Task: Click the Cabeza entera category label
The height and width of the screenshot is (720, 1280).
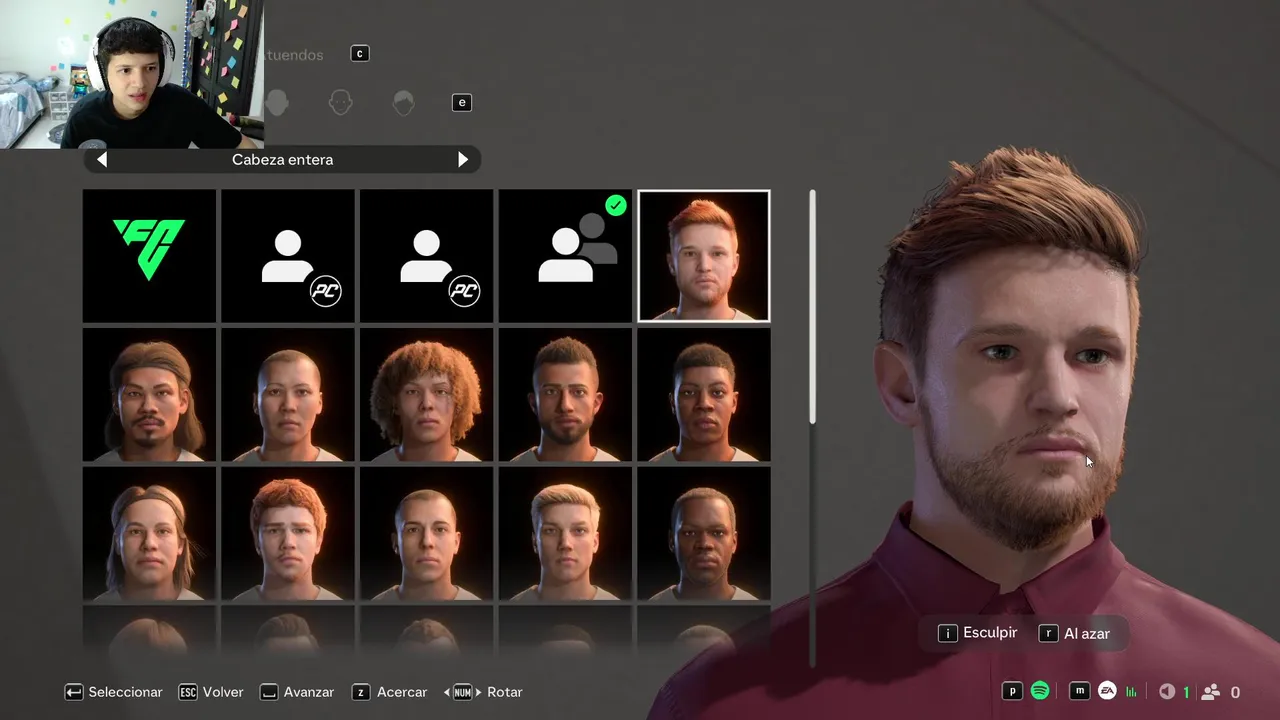Action: tap(283, 159)
